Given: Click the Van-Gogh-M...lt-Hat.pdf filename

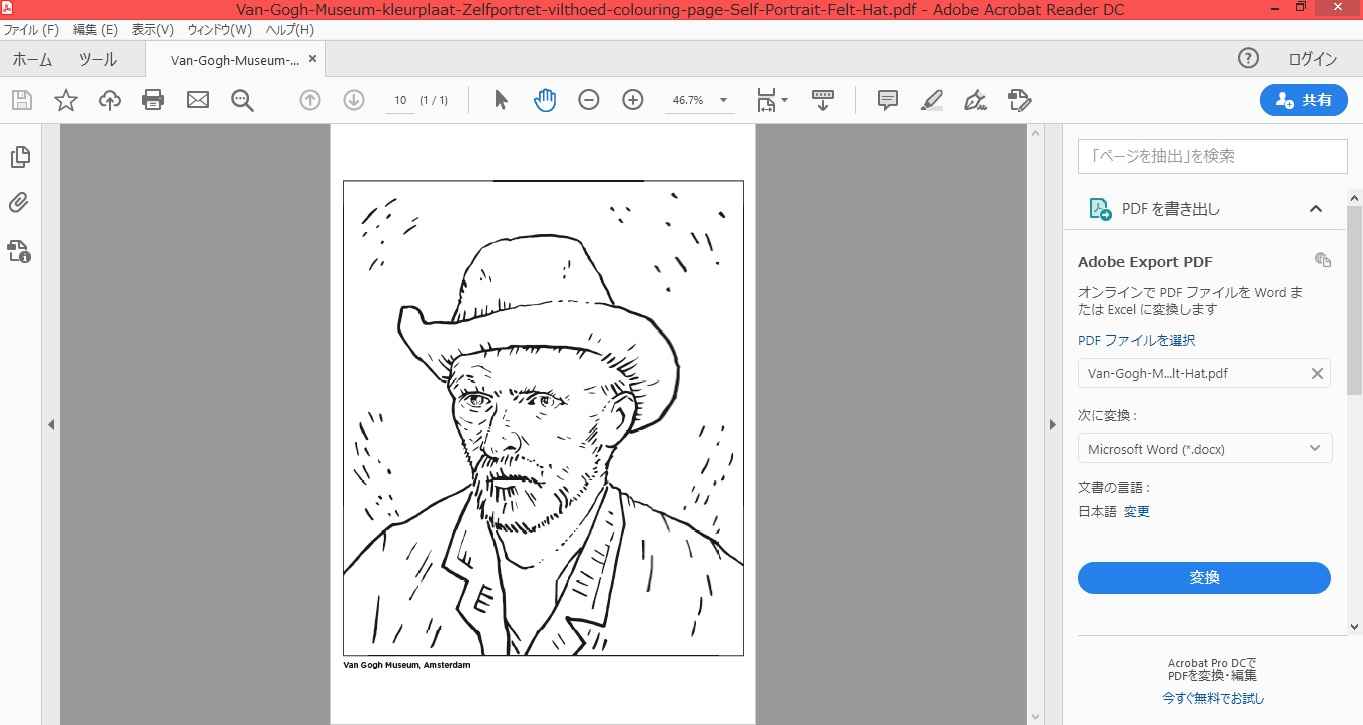Looking at the screenshot, I should coord(1158,373).
